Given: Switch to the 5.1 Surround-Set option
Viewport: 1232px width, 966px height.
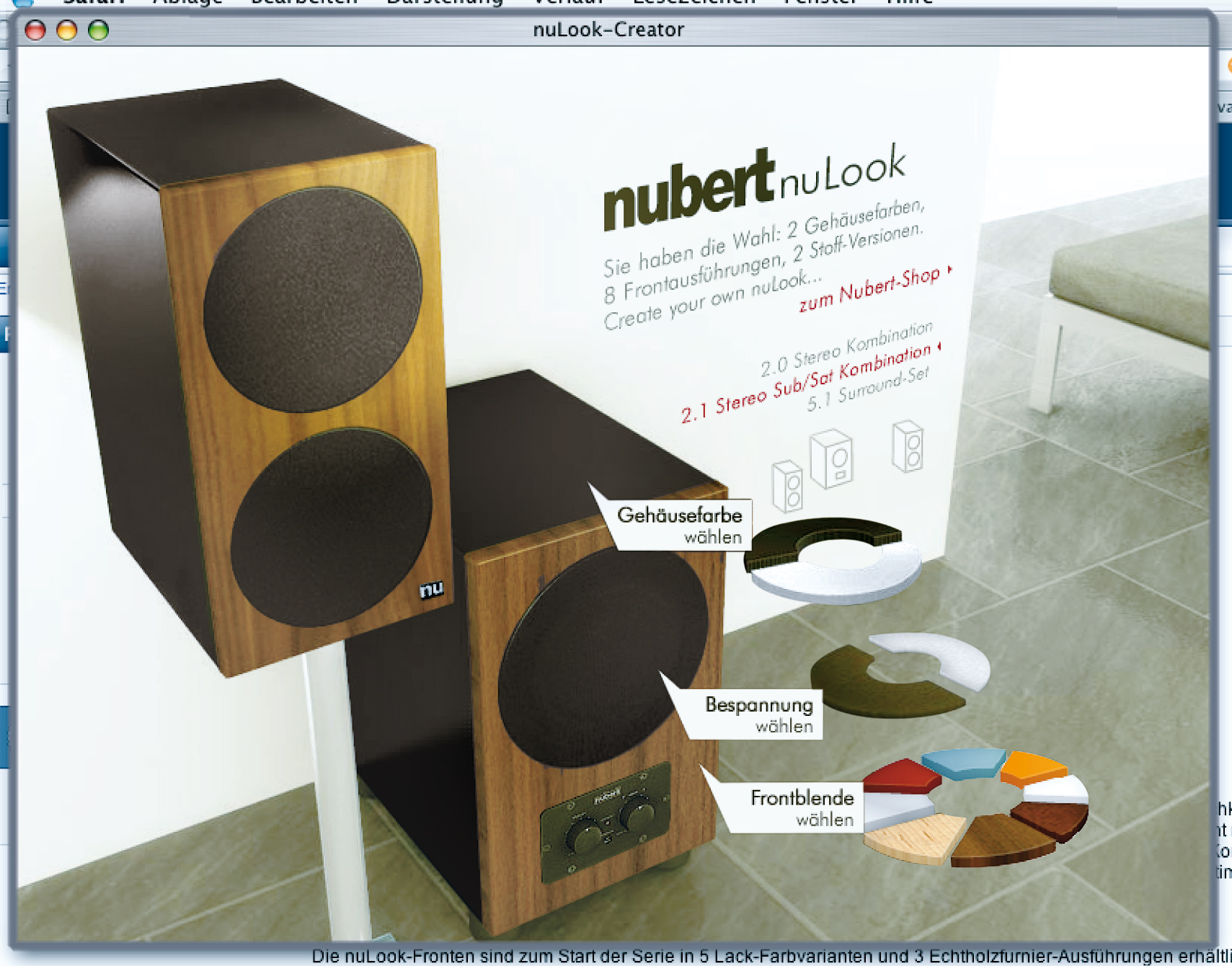Looking at the screenshot, I should [868, 389].
